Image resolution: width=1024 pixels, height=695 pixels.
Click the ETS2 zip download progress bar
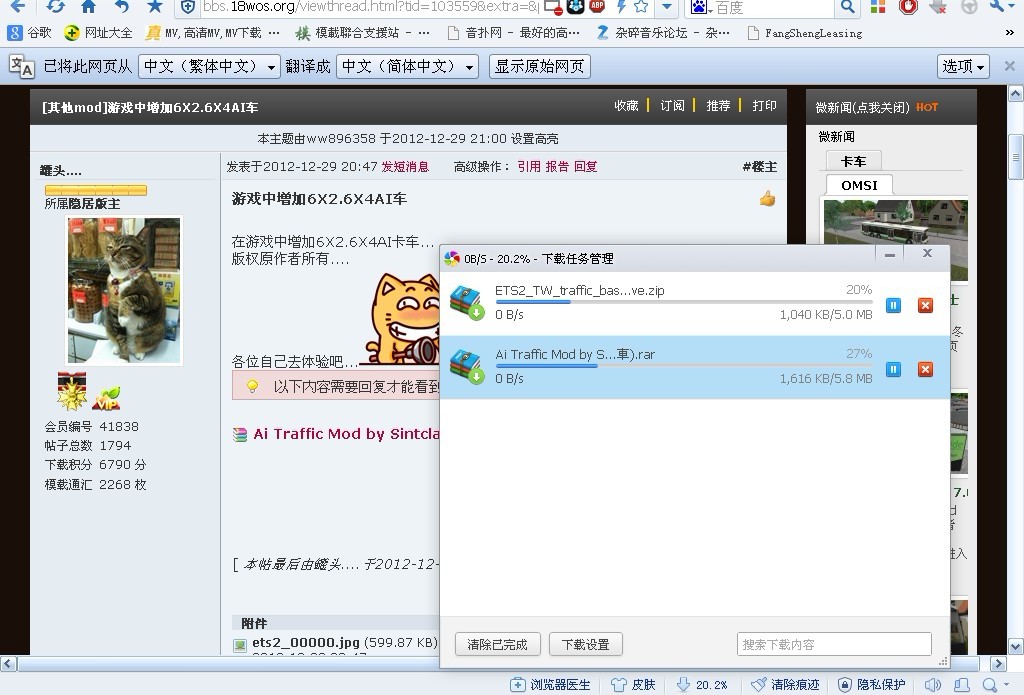pos(683,302)
